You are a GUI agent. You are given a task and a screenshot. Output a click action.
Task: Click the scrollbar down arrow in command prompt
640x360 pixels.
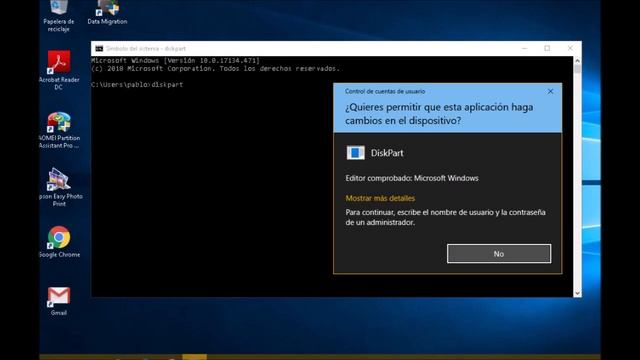tap(577, 293)
